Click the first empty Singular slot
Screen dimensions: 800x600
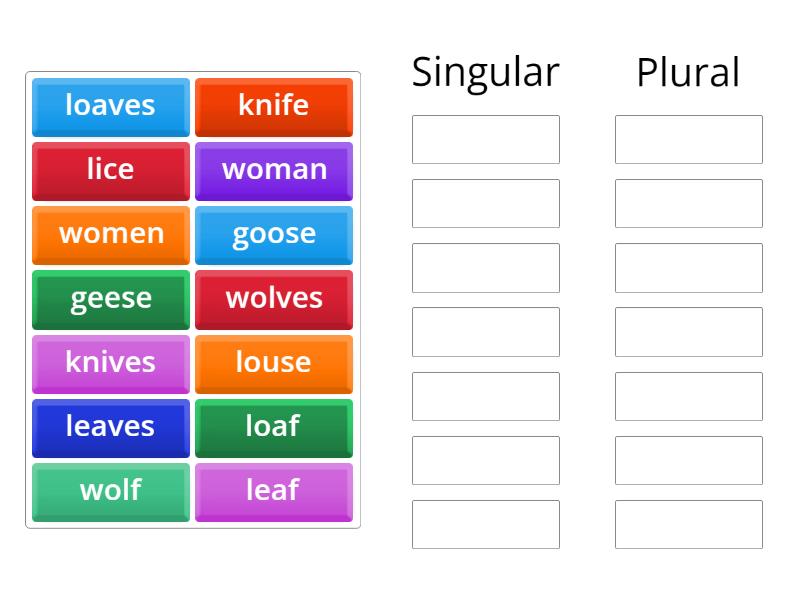485,139
